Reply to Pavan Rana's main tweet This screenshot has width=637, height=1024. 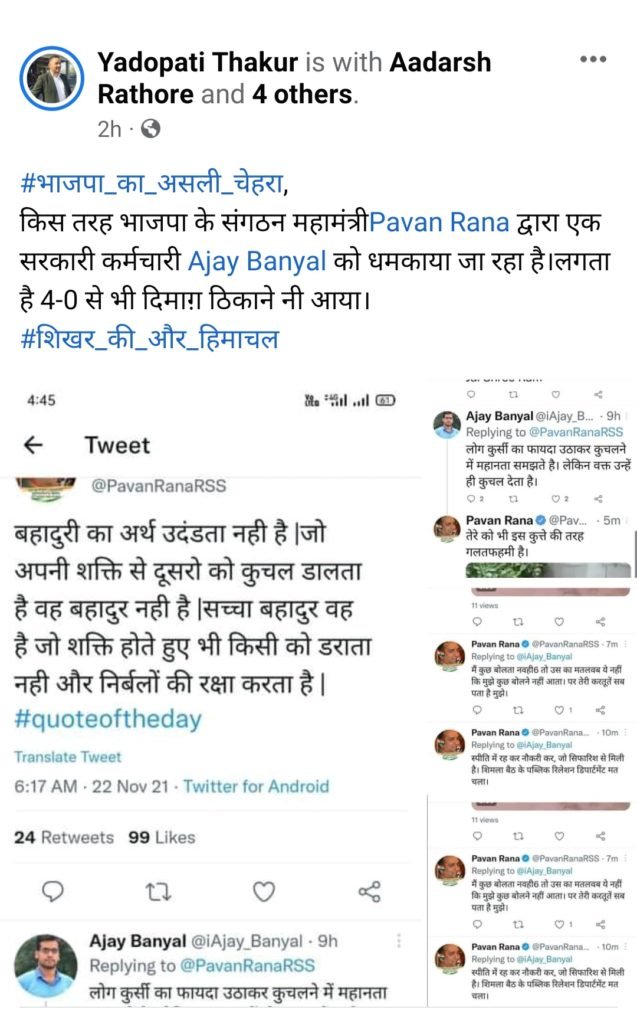coord(52,891)
